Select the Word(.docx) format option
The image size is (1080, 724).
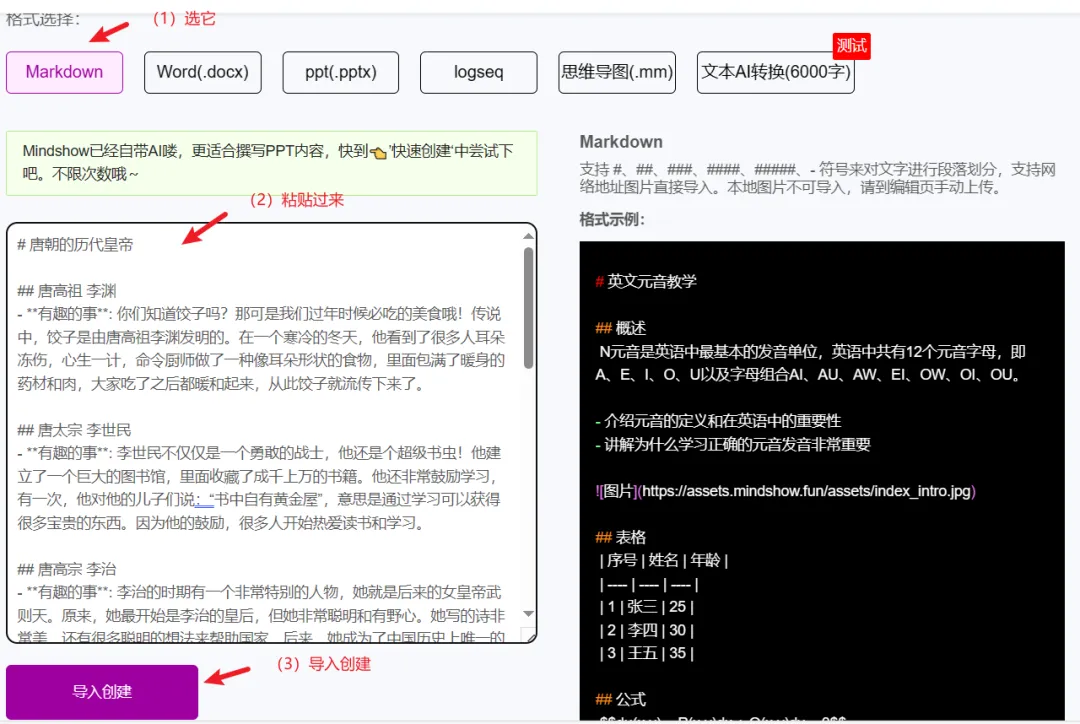(x=202, y=72)
